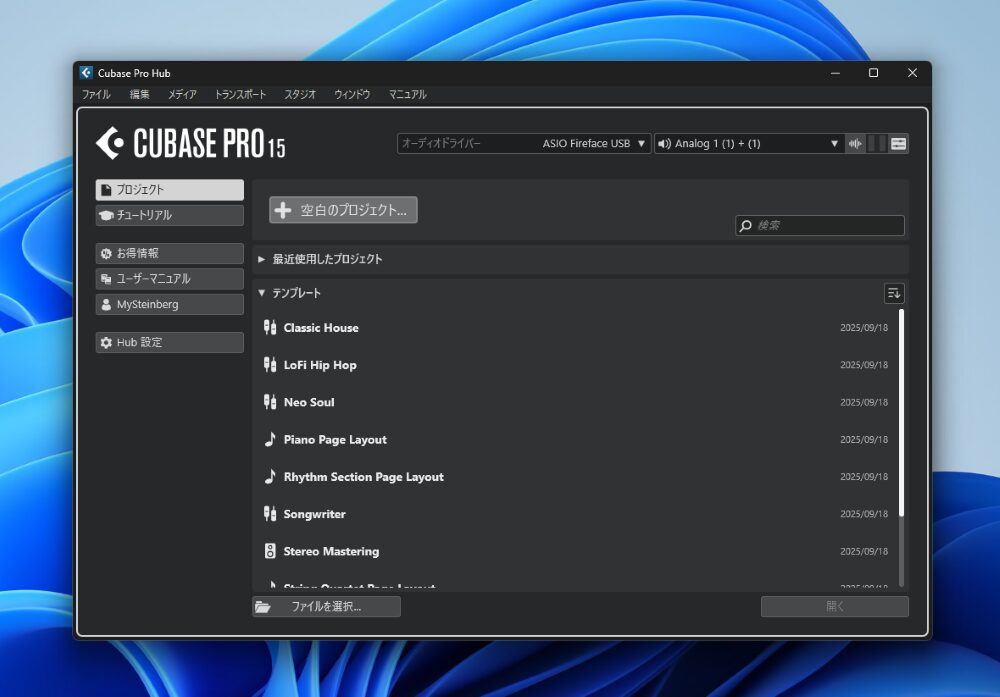Open the ASIO Fireface USB driver dropdown
The height and width of the screenshot is (697, 1000).
pos(524,143)
